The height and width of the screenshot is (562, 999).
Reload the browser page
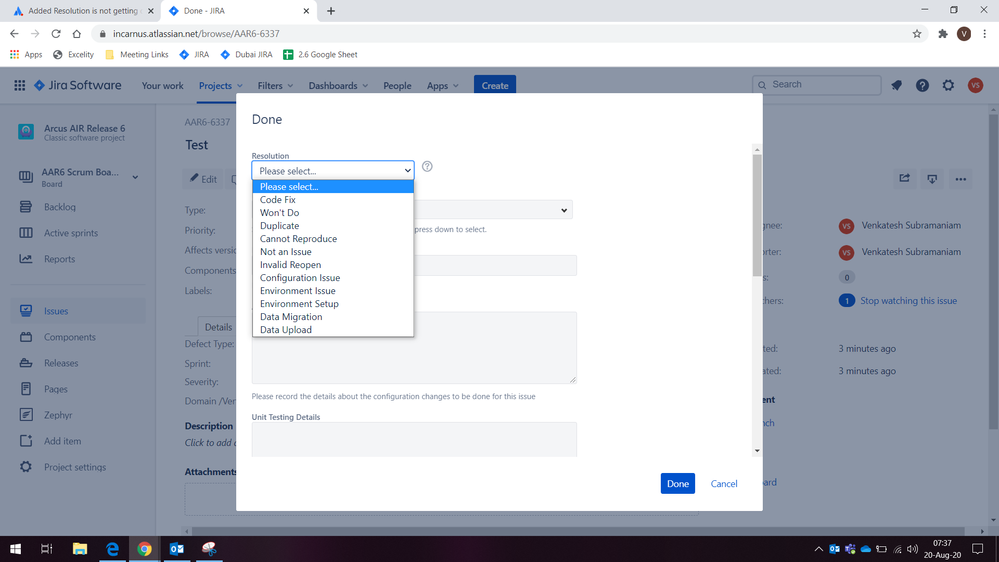click(x=56, y=34)
